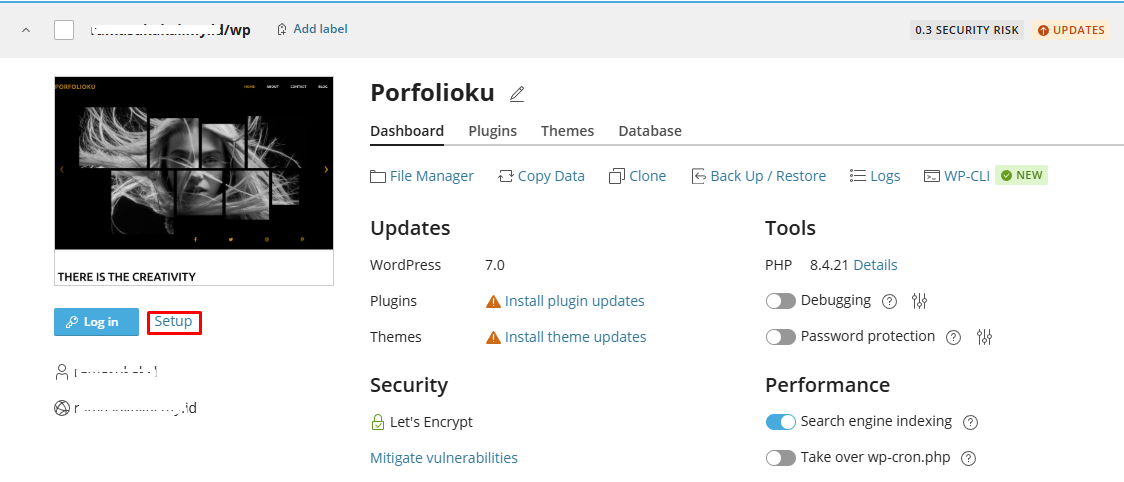This screenshot has width=1124, height=482.
Task: Open the Setup link
Action: [x=173, y=321]
